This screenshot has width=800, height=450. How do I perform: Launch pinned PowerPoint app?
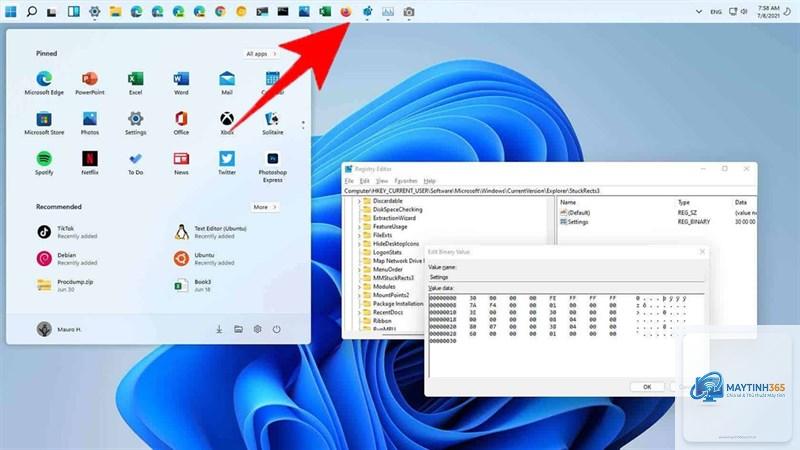90,83
